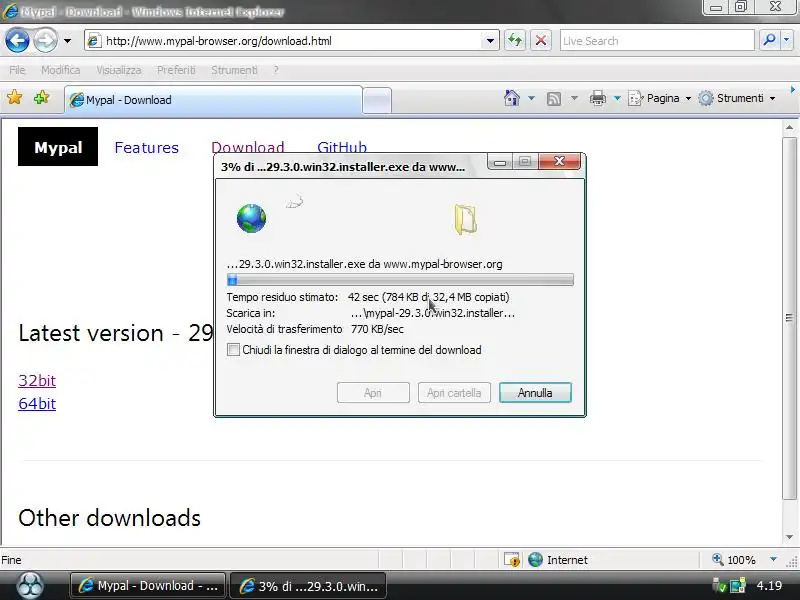Open the Strumenti gear toolbar menu

tap(736, 98)
